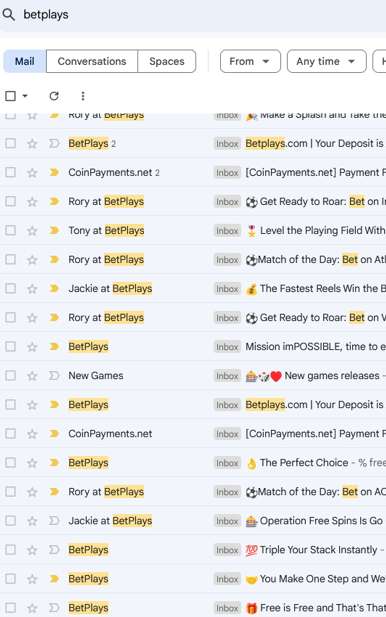The image size is (386, 617).
Task: Switch to the Mail tab
Action: point(25,61)
